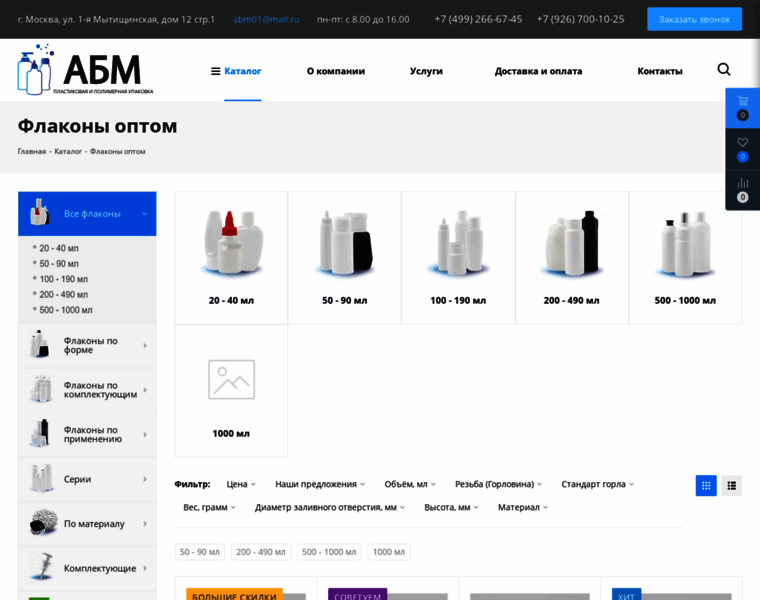
Task: Expand the Серии sidebar chevron
Action: [145, 479]
